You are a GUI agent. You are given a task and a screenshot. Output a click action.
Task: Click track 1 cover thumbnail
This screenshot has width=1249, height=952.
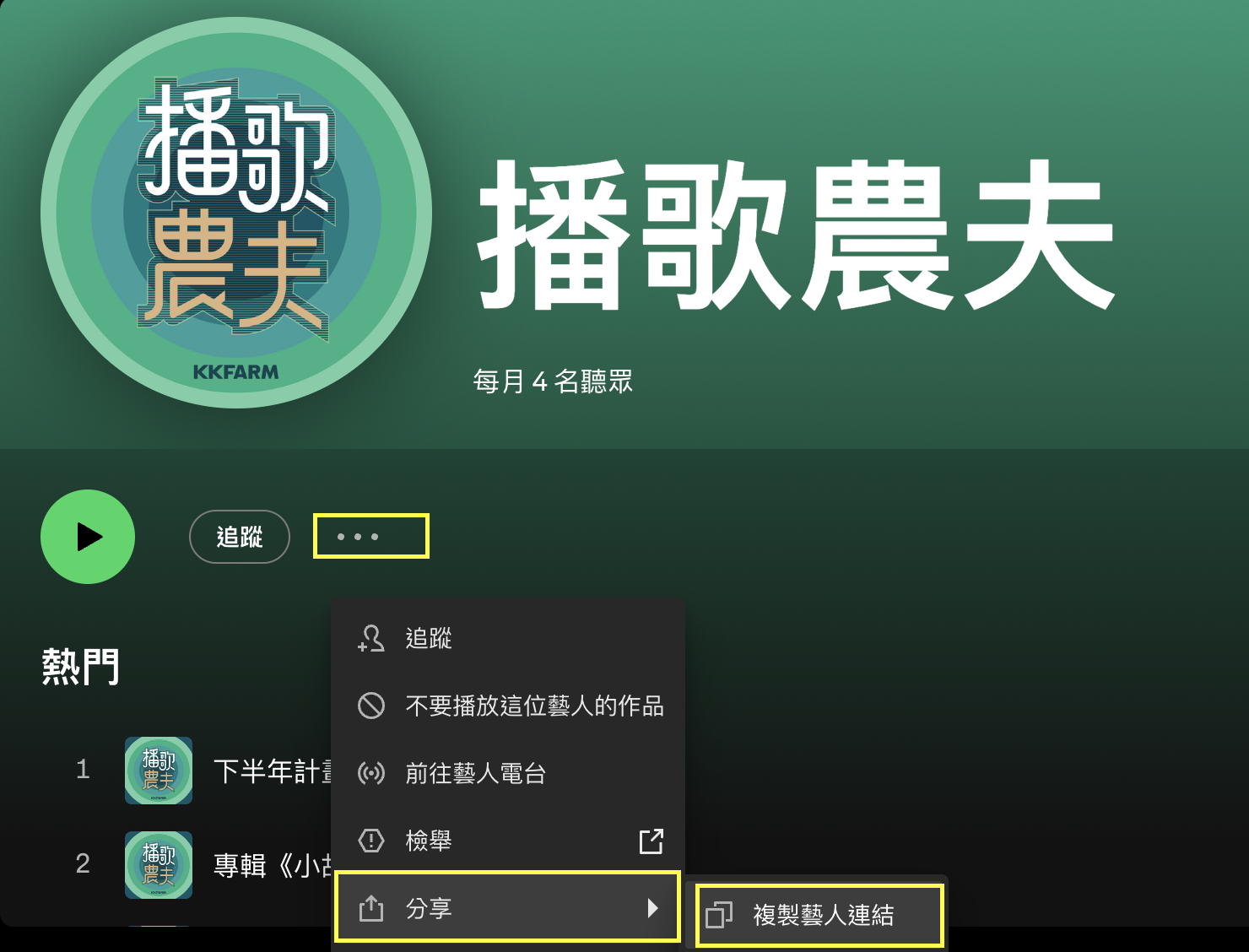[159, 771]
